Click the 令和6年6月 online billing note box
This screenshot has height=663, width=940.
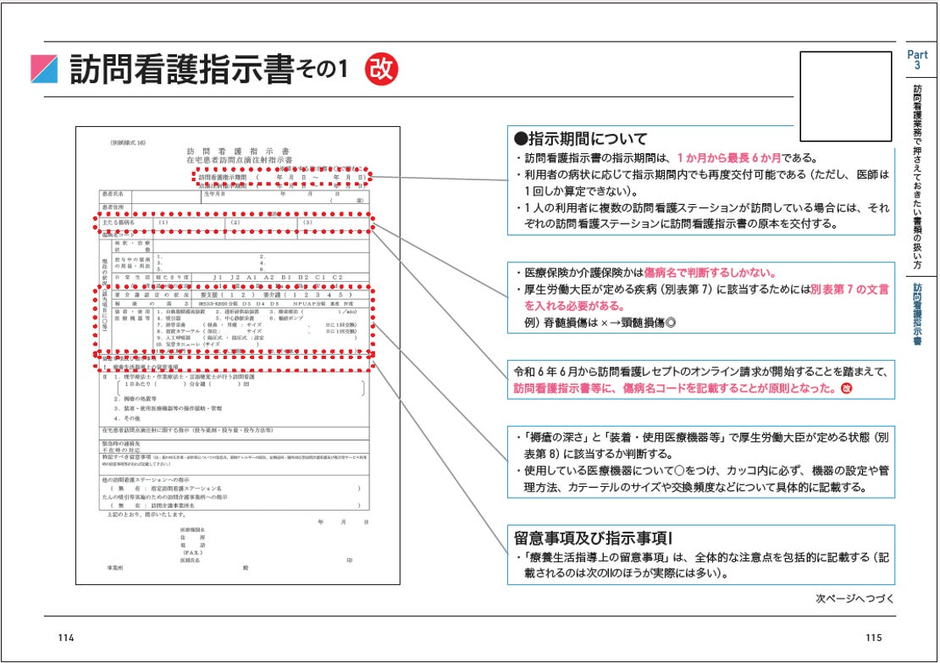coord(701,380)
